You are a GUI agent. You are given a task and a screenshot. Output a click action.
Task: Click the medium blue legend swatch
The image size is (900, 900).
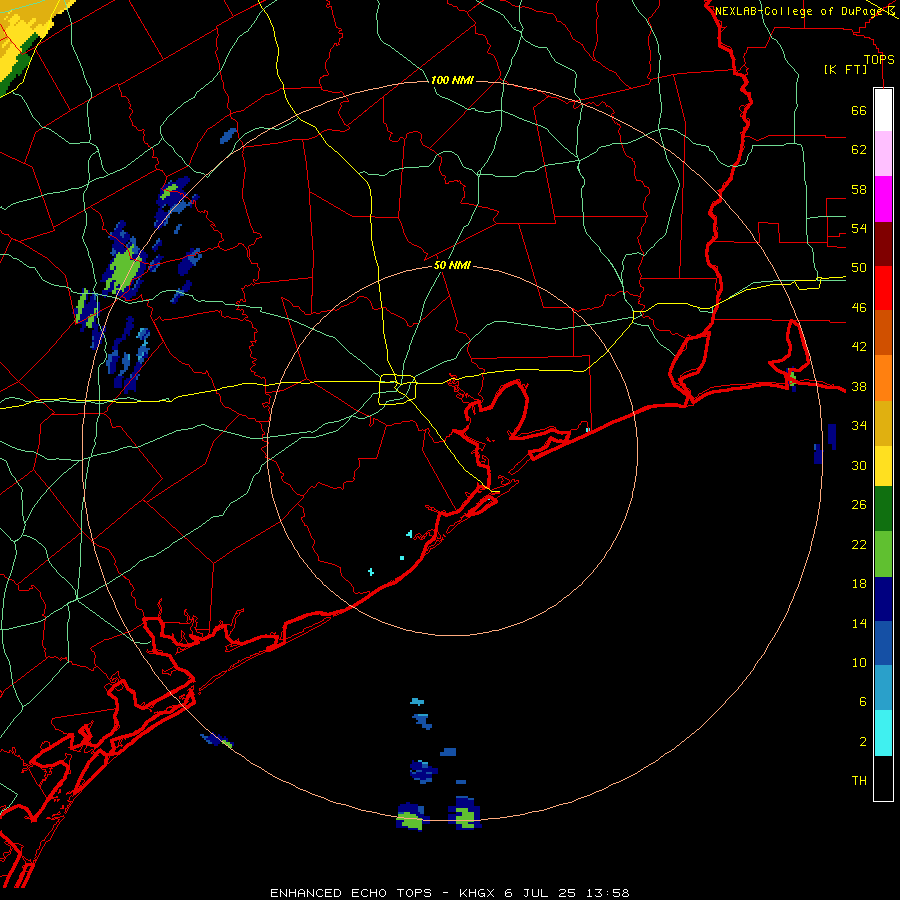click(883, 643)
